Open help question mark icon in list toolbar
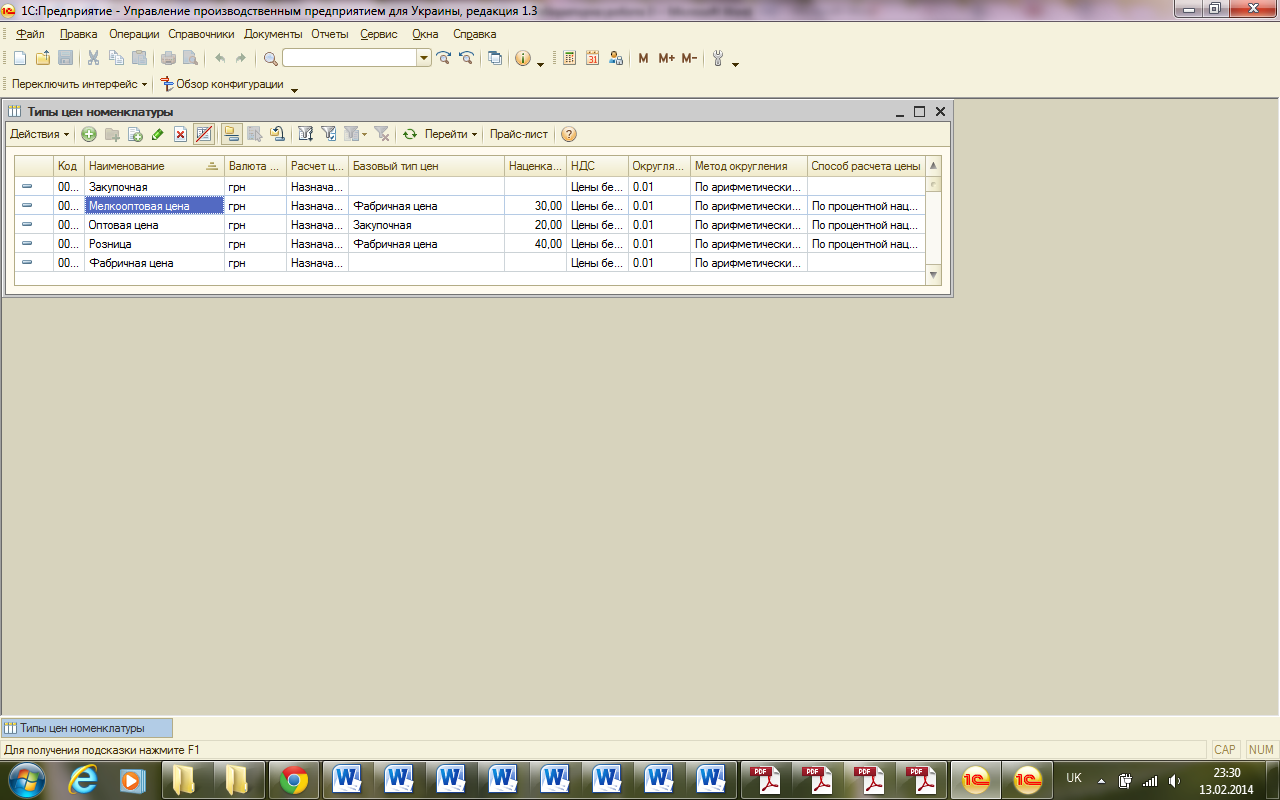The height and width of the screenshot is (800, 1280). coord(569,134)
